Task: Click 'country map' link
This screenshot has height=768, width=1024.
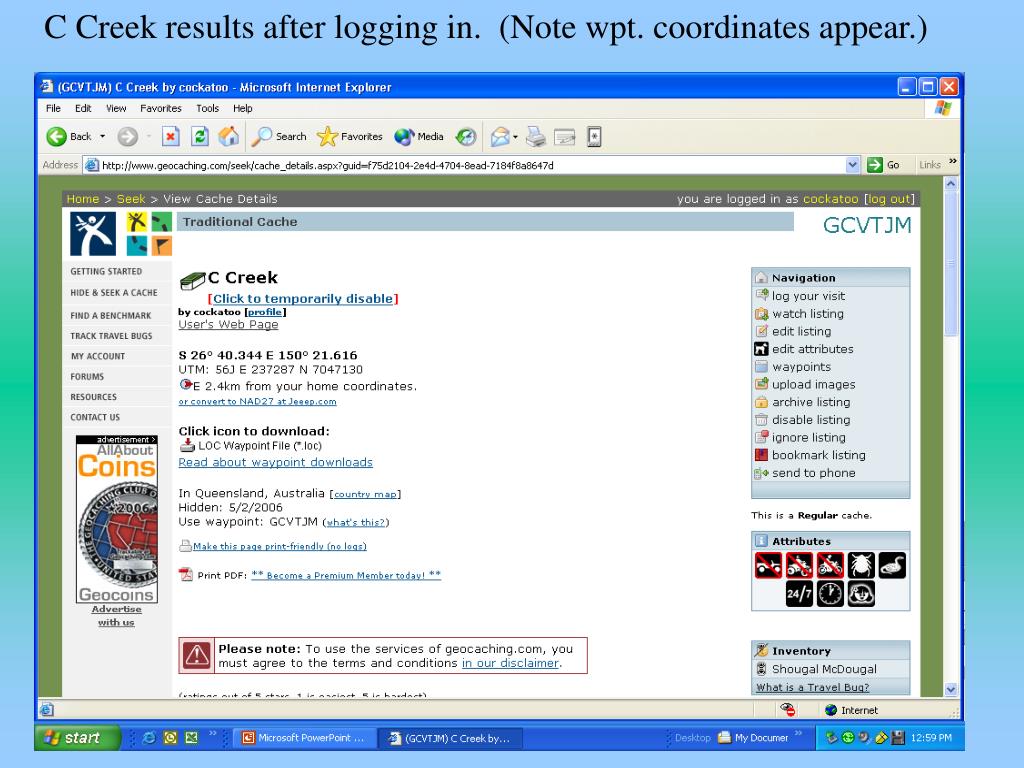Action: coord(365,494)
